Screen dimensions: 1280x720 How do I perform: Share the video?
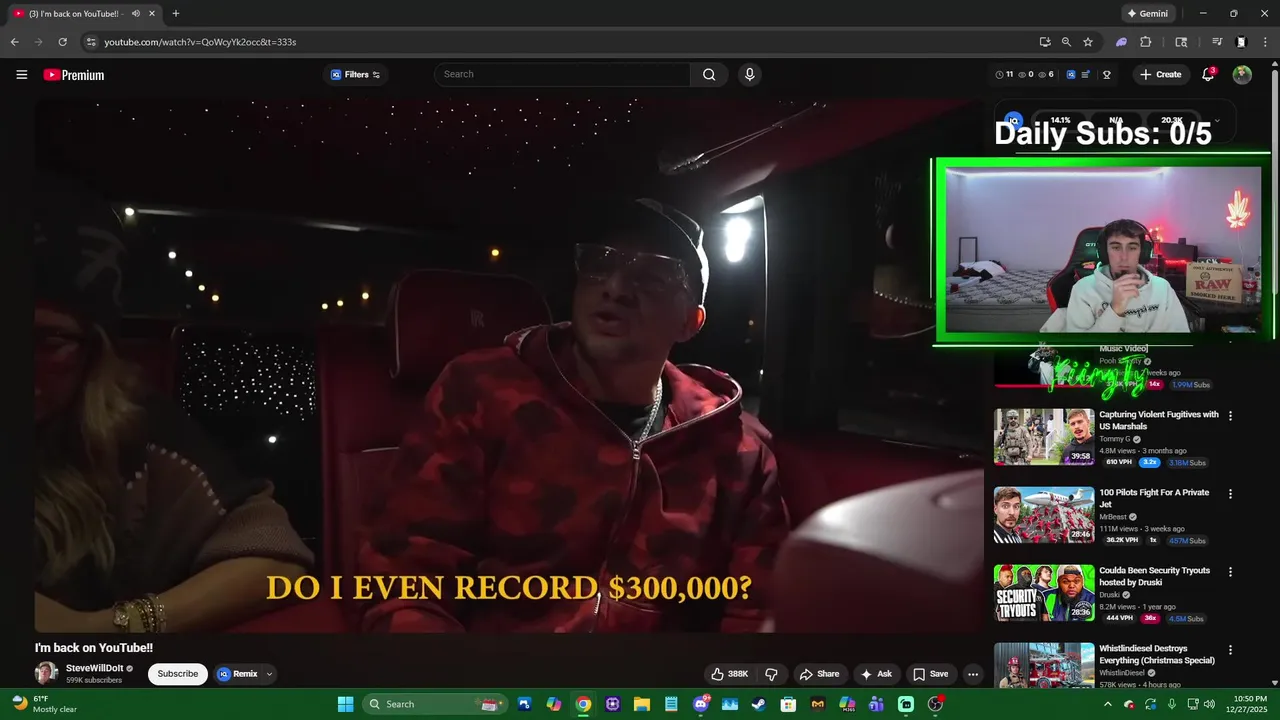820,674
